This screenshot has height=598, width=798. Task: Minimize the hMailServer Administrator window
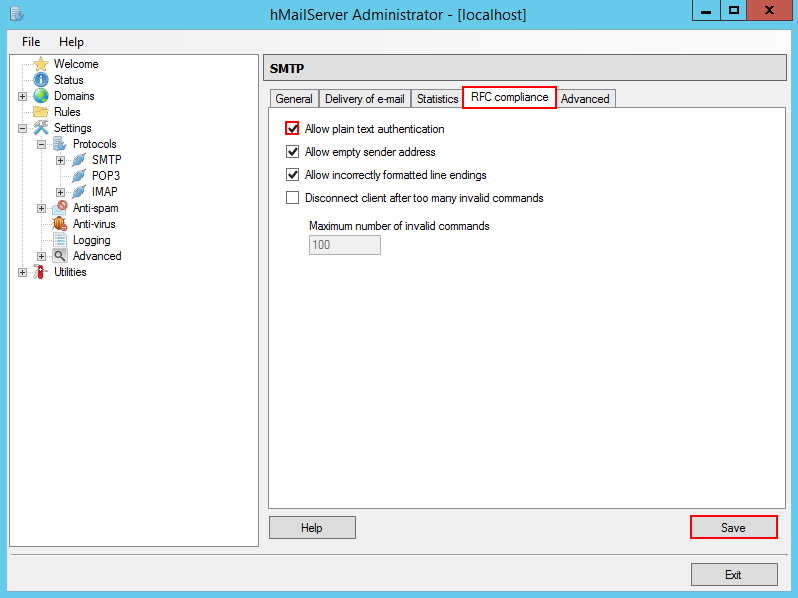706,10
